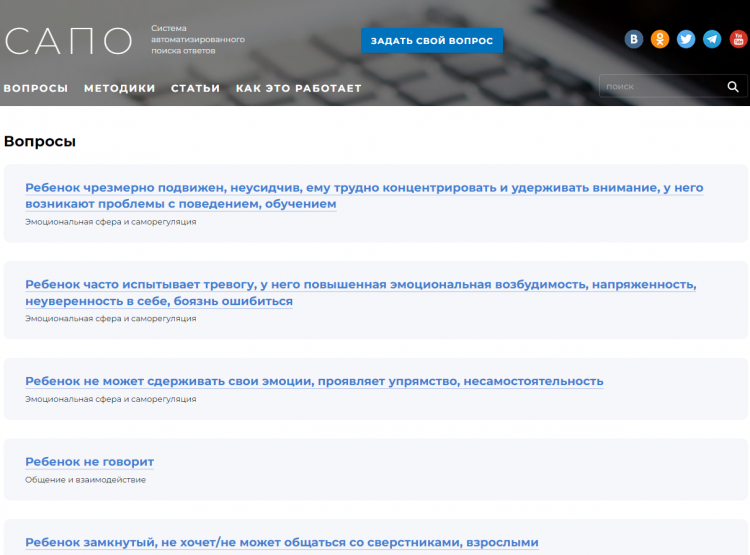Open the "Ребенок не говорит" question
The image size is (750, 555).
point(89,461)
